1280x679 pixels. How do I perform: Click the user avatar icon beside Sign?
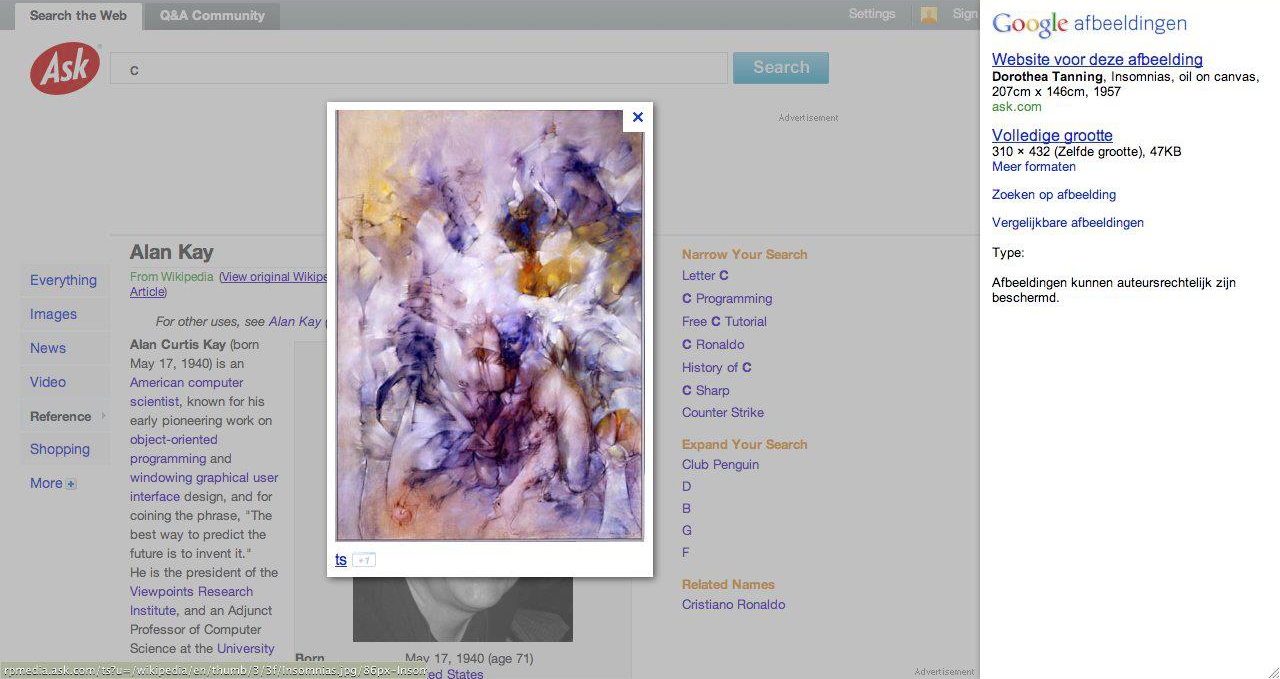pos(929,14)
